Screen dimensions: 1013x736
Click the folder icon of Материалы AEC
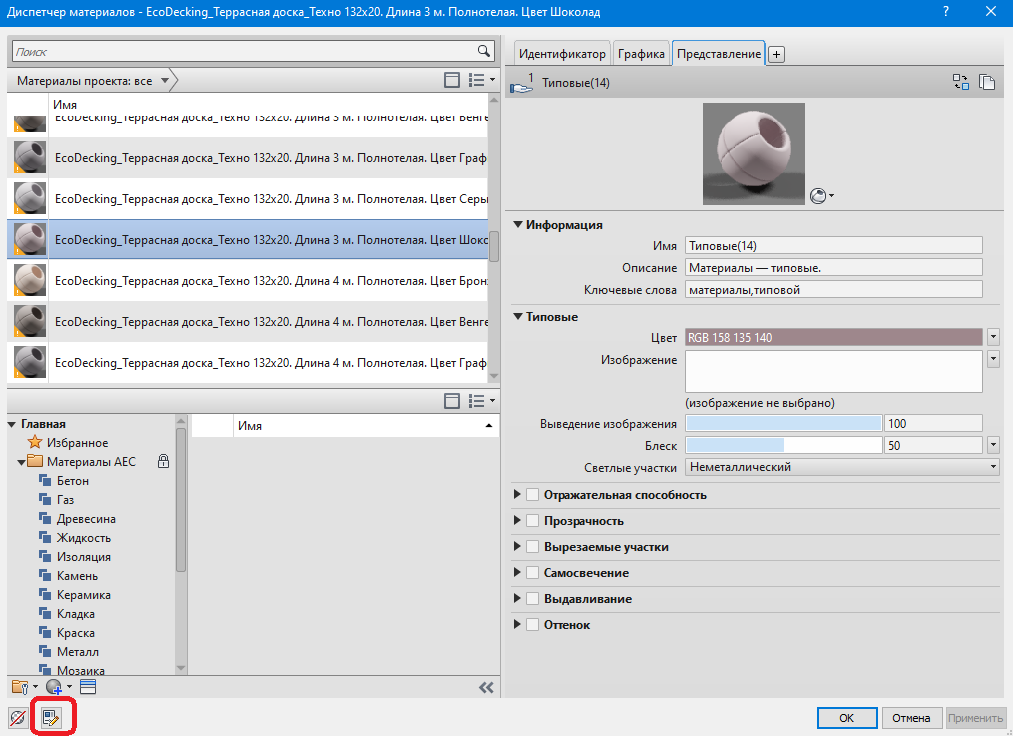(35, 461)
